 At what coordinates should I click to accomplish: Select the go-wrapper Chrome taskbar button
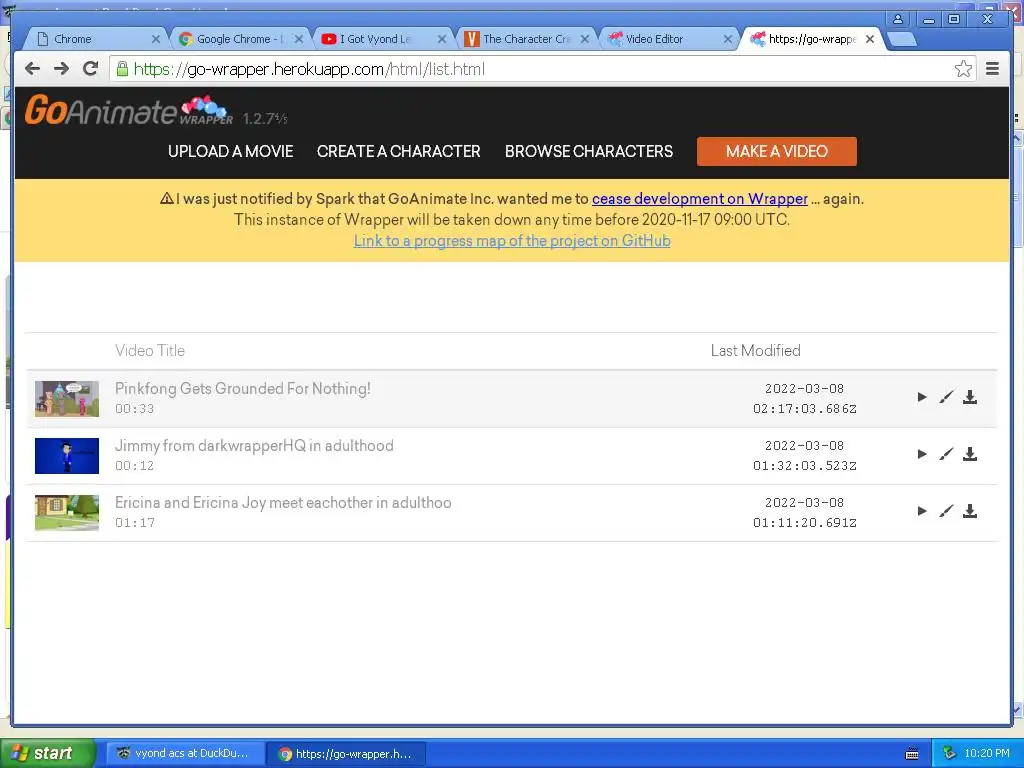(347, 754)
